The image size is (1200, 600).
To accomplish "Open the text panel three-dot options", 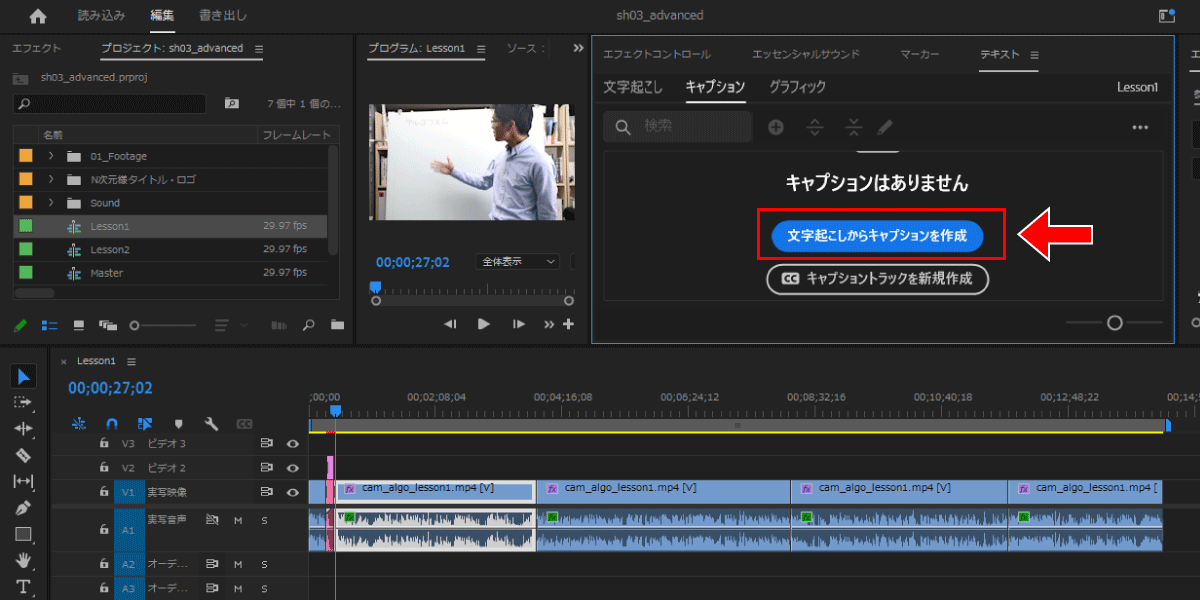I will tap(1140, 128).
